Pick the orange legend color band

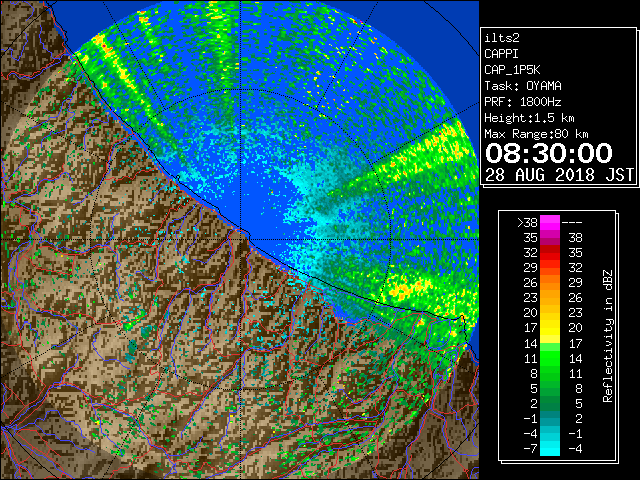550,283
